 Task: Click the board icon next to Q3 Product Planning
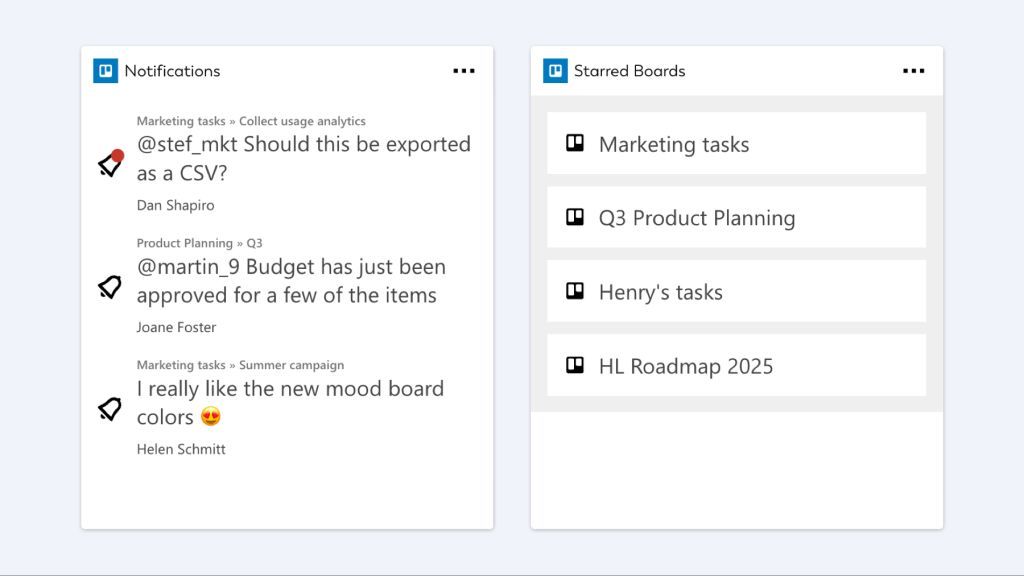(575, 217)
